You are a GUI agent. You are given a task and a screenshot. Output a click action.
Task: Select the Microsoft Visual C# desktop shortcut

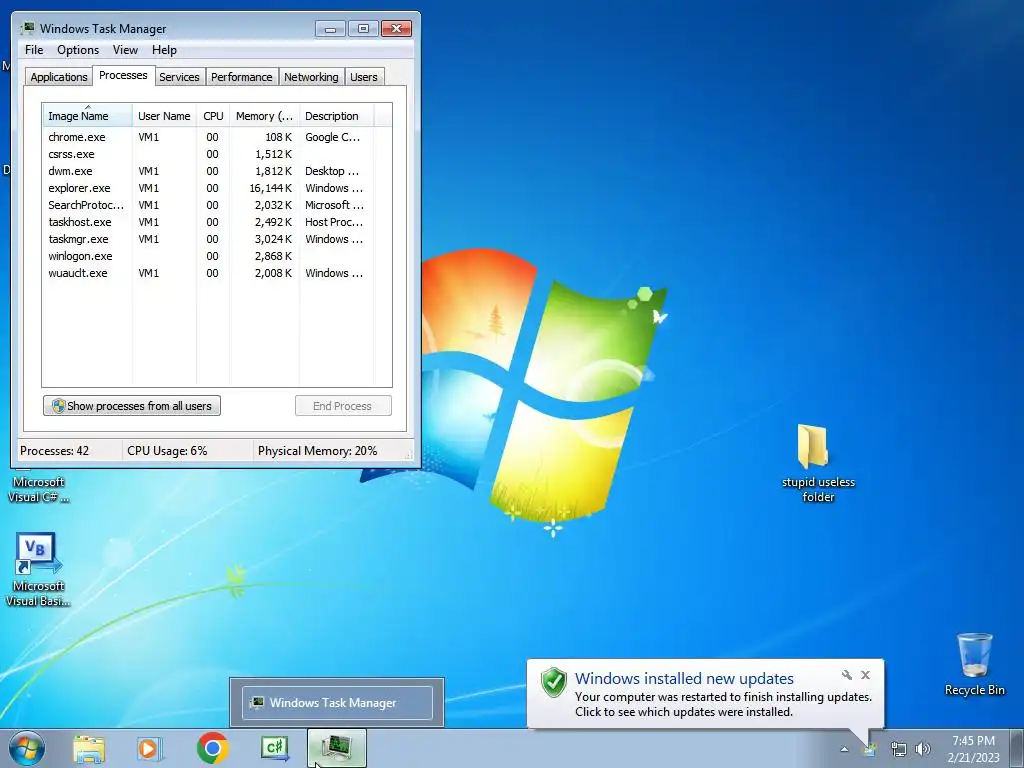[37, 487]
